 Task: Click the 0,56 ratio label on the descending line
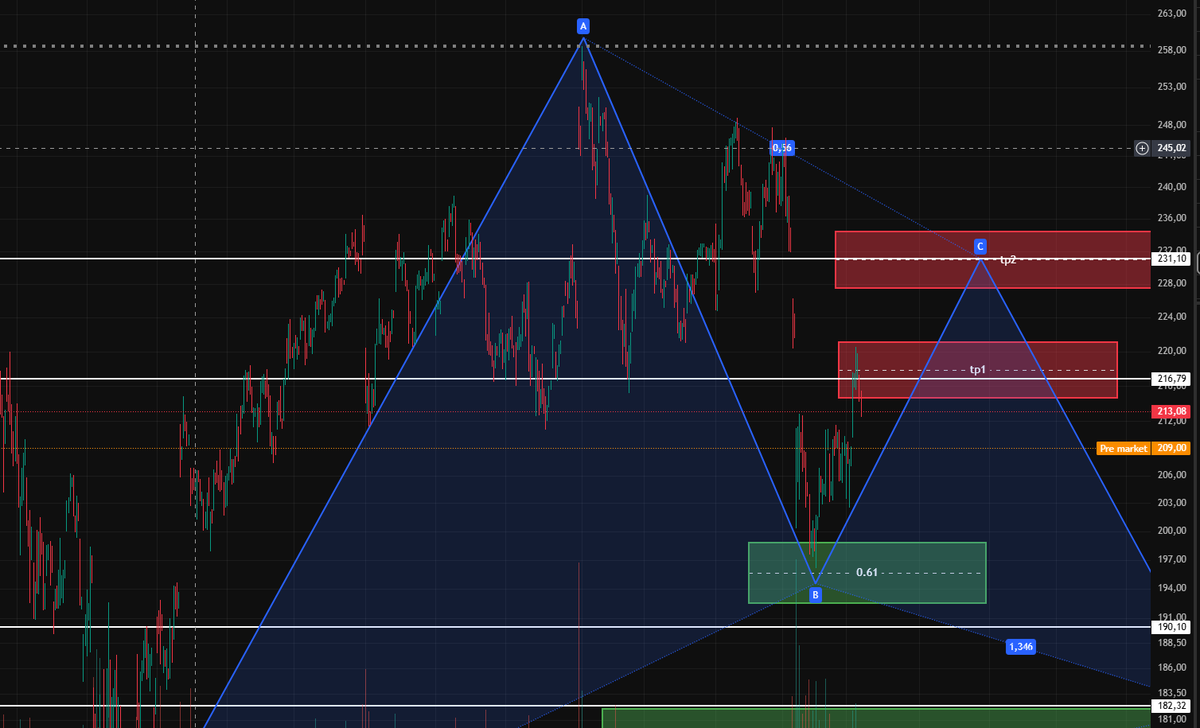pyautogui.click(x=783, y=148)
